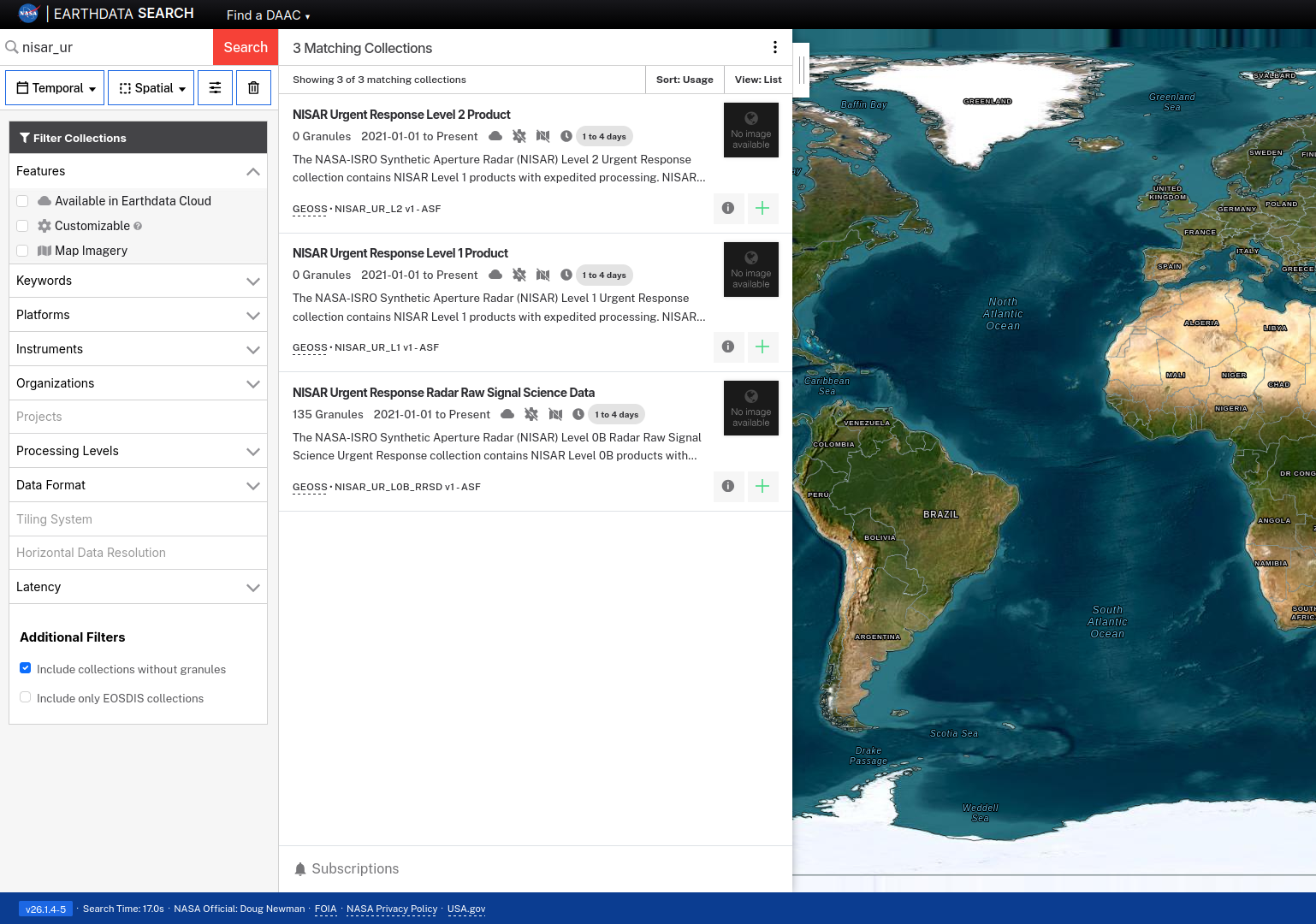This screenshot has width=1316, height=924.
Task: Expand the Latency filter section
Action: point(138,587)
